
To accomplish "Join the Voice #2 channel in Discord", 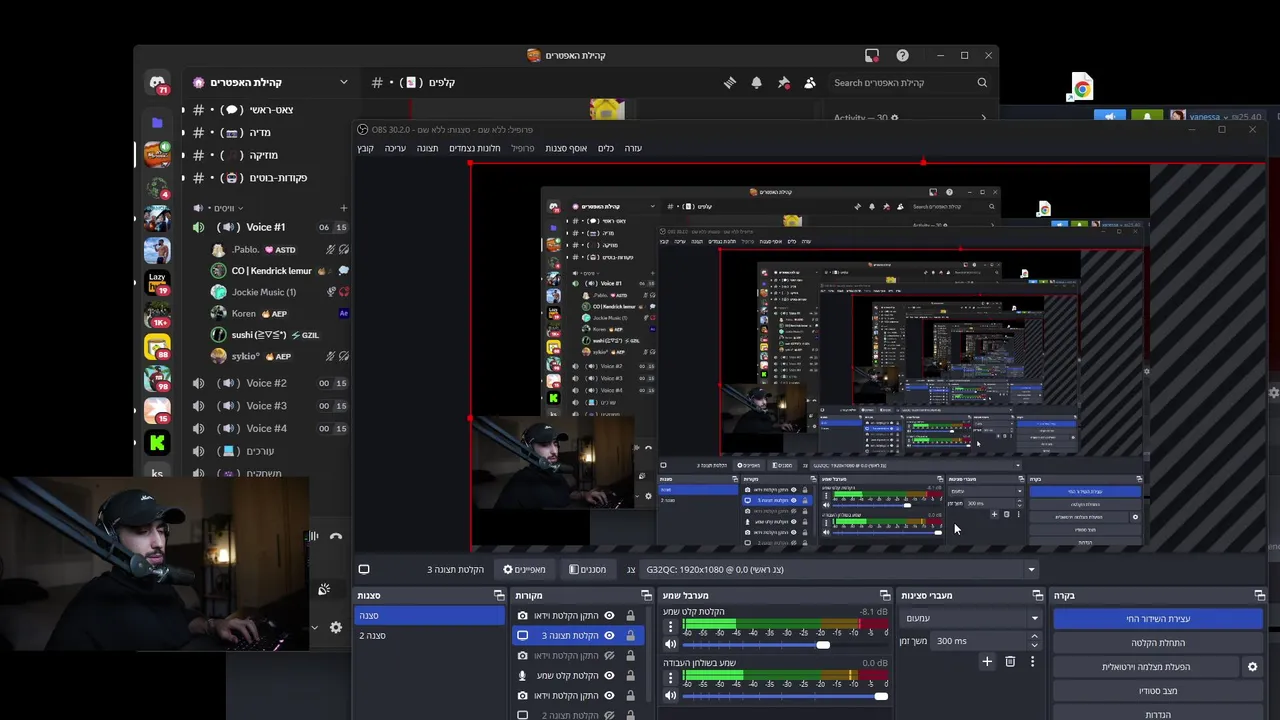I will 266,383.
